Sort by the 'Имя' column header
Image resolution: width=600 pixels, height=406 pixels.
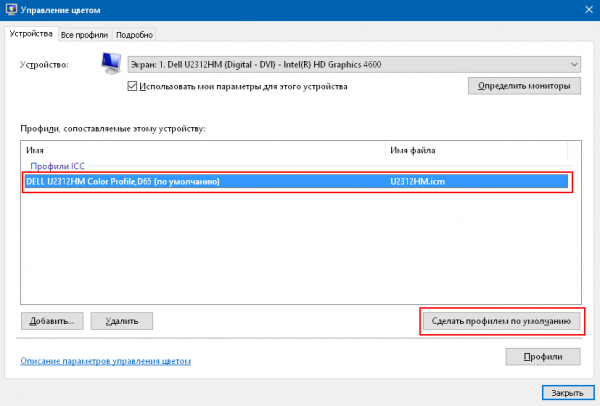tap(200, 150)
